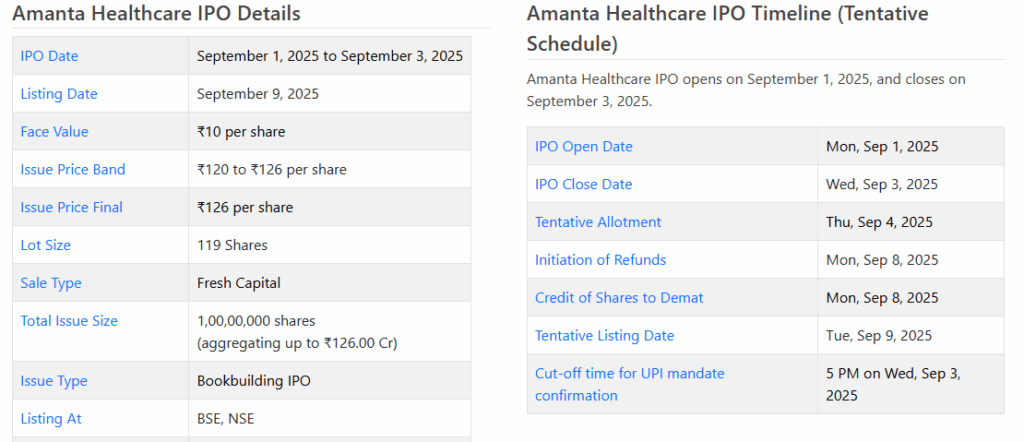Open the Issue Price Final link
Screen dimensions: 1024x442
point(71,208)
